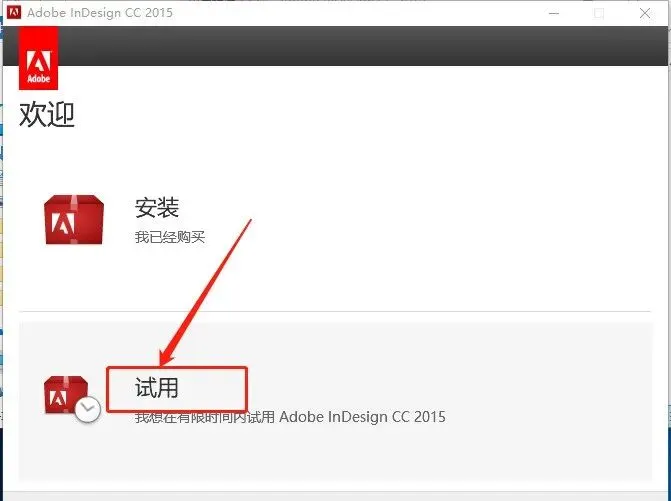This screenshot has height=501, width=671.
Task: Click the Adobe InDesign CC 2015 window title
Action: pyautogui.click(x=100, y=12)
